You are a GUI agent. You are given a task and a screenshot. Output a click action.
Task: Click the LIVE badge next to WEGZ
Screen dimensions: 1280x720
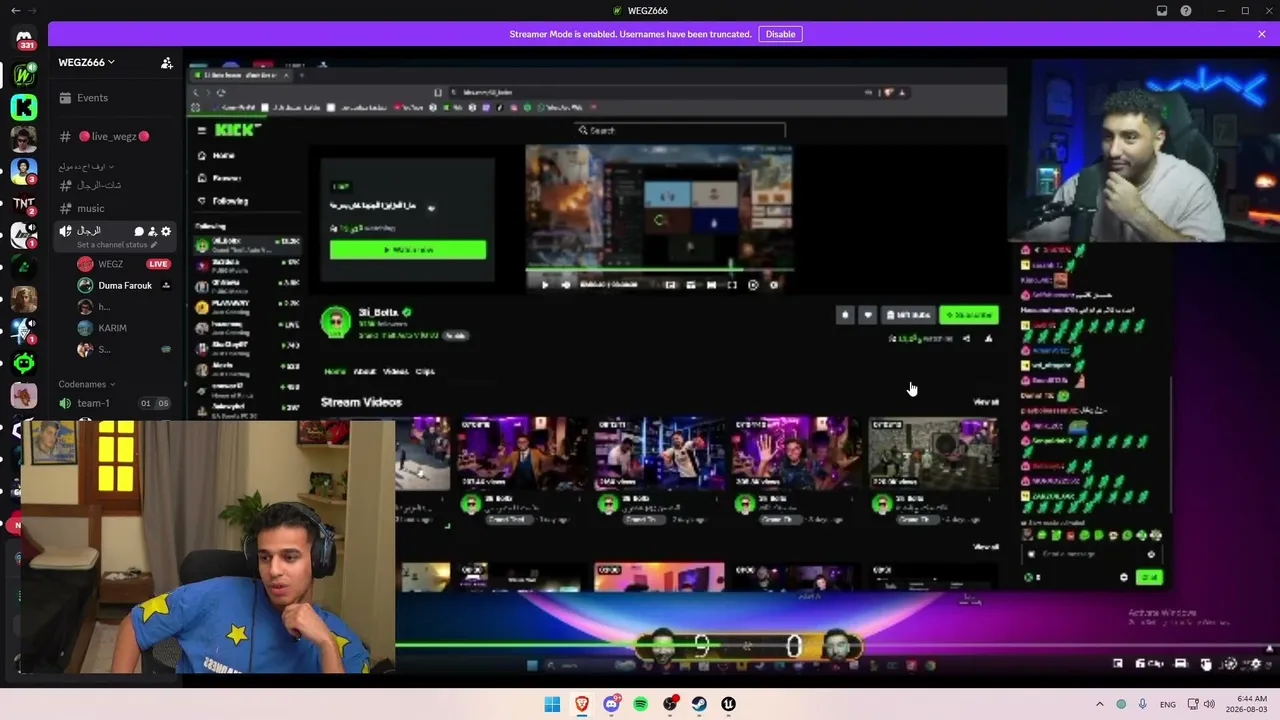click(158, 264)
